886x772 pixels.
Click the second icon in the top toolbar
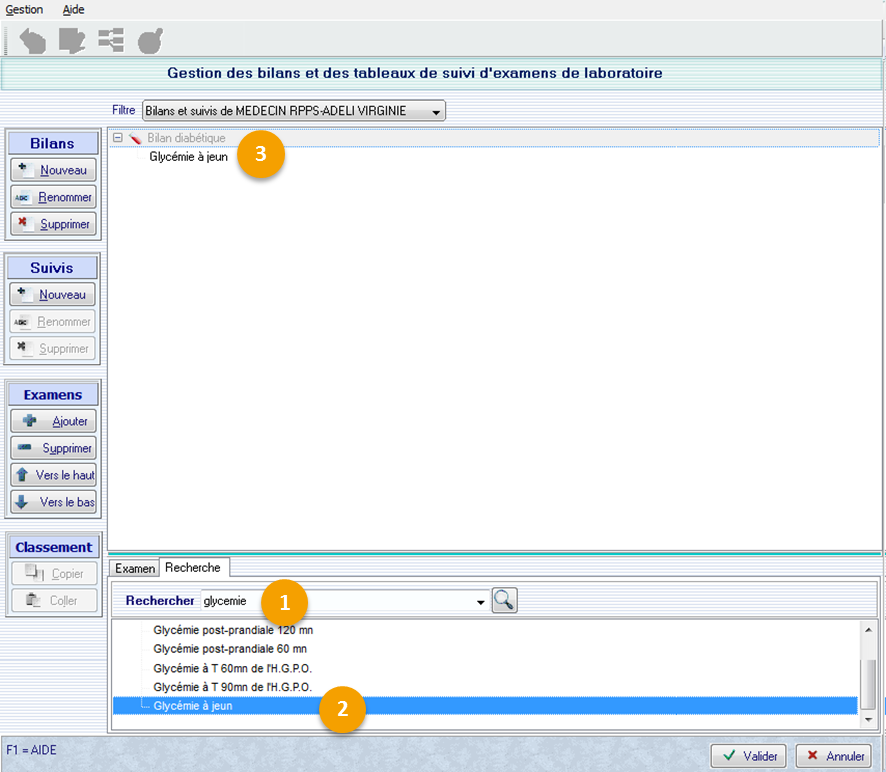tap(72, 41)
